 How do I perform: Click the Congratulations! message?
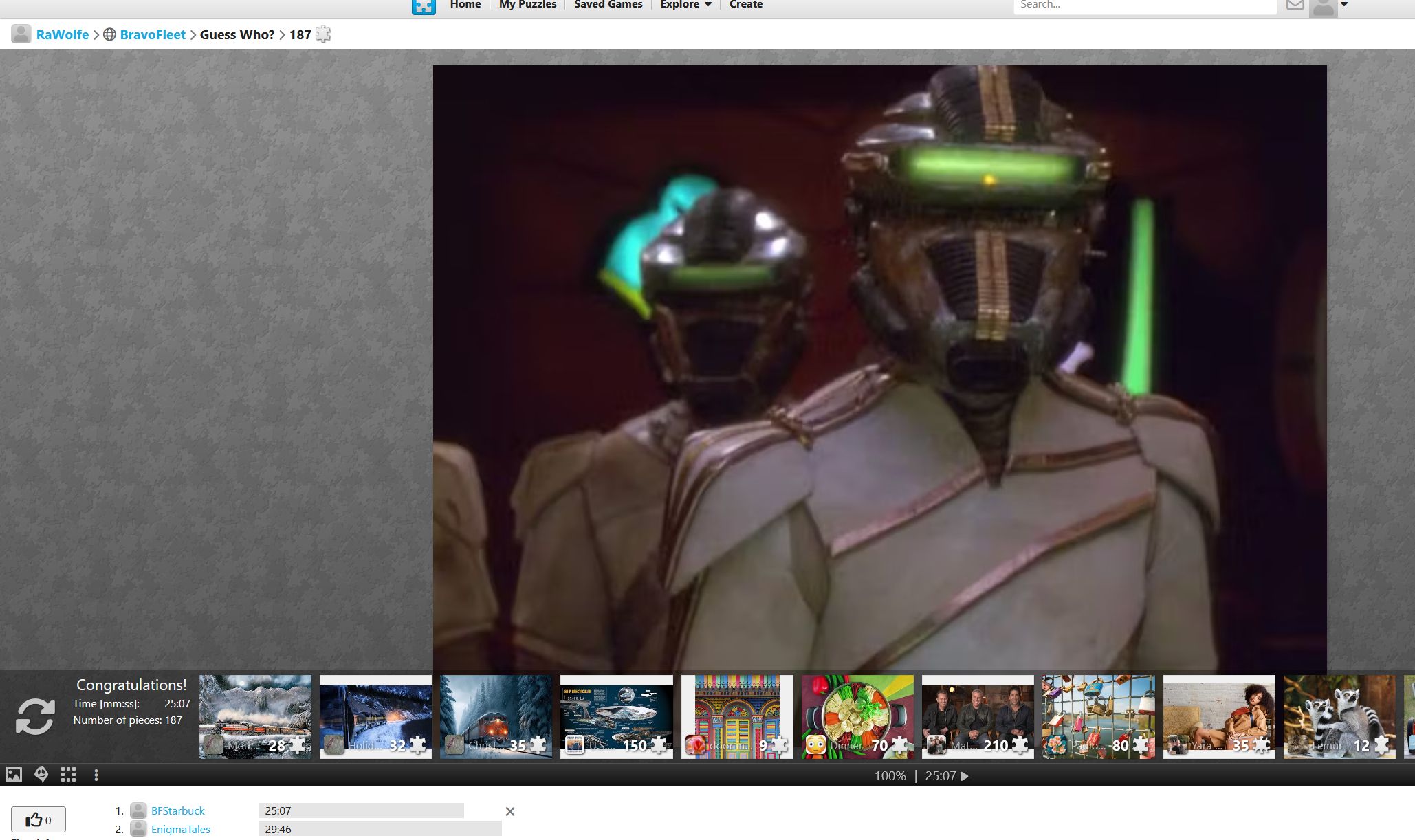131,685
